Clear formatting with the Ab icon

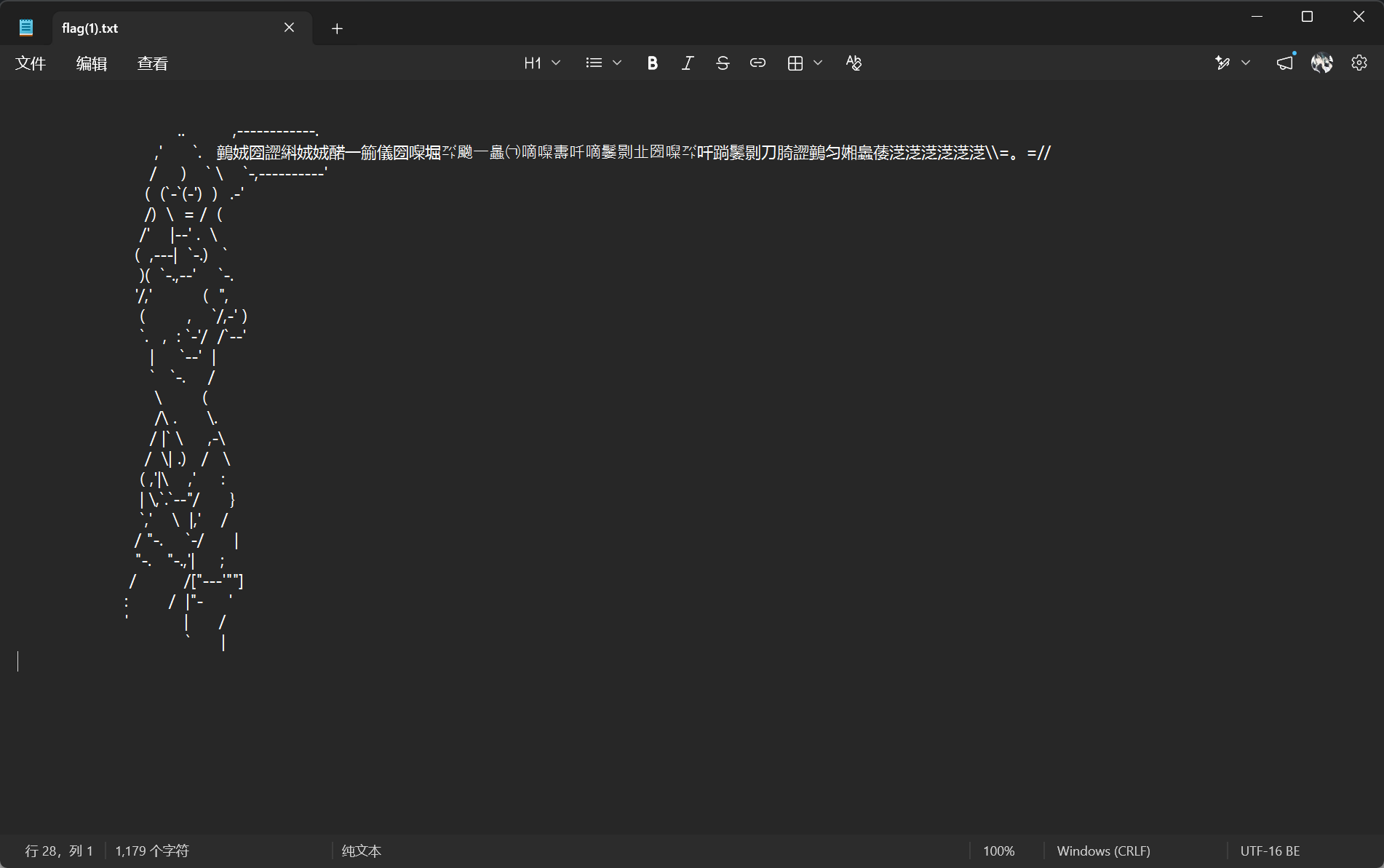pos(854,63)
